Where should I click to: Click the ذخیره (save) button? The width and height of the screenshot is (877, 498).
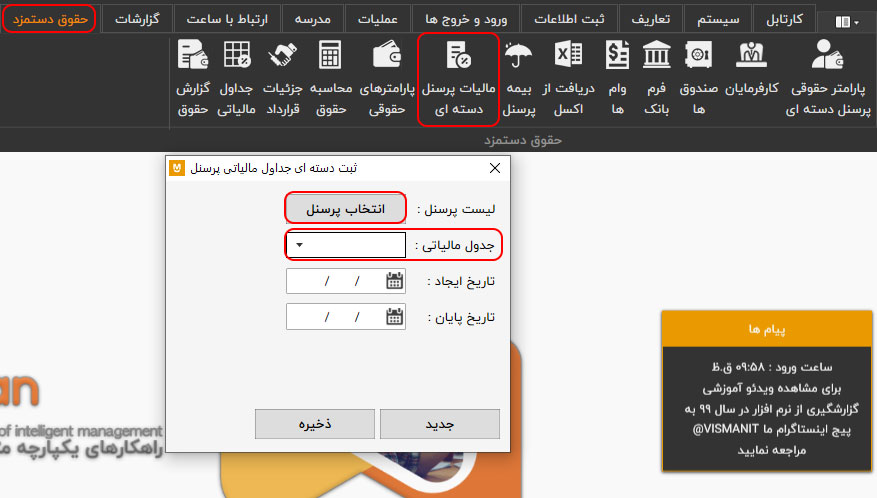pyautogui.click(x=315, y=424)
